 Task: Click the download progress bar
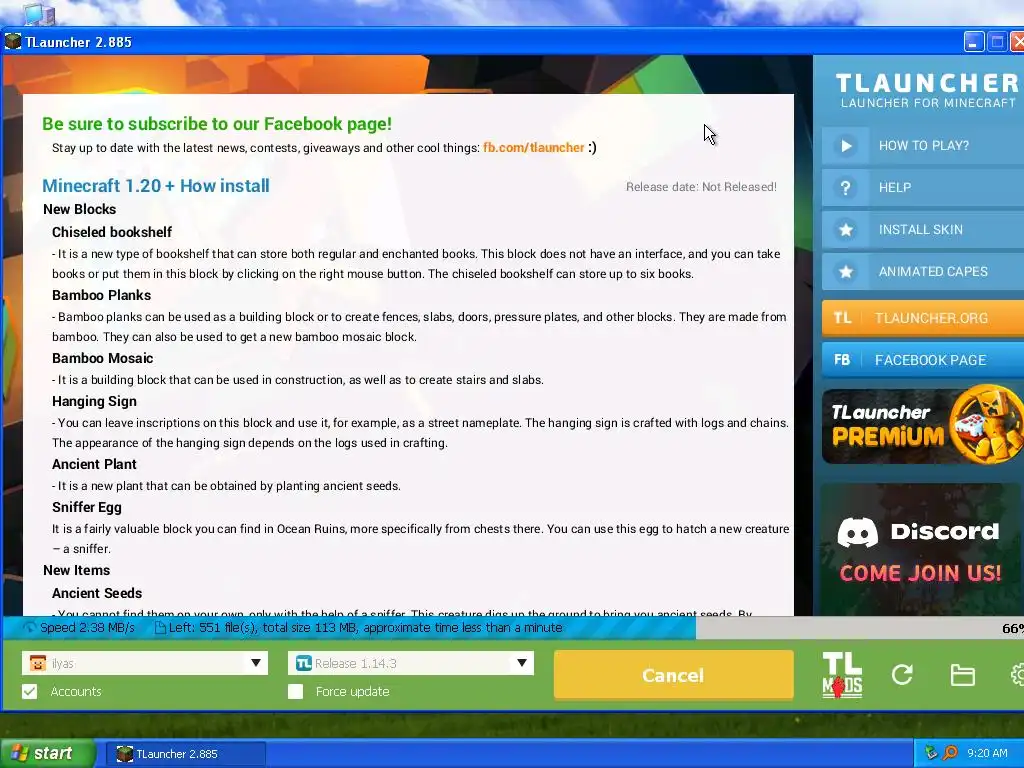(512, 628)
